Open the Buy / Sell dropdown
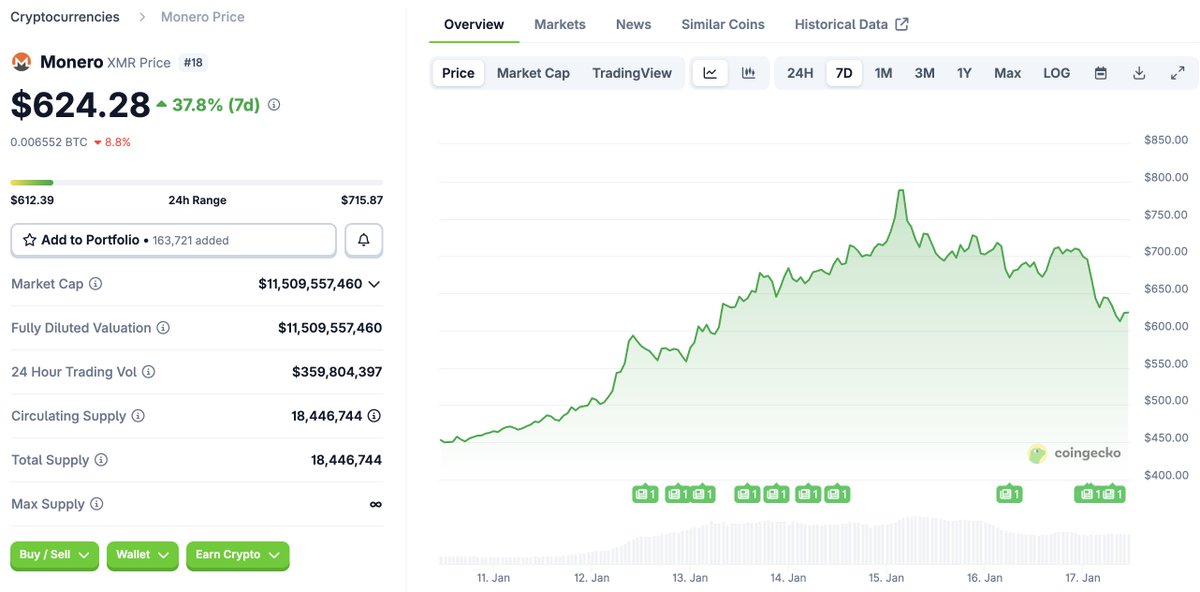 pyautogui.click(x=55, y=555)
